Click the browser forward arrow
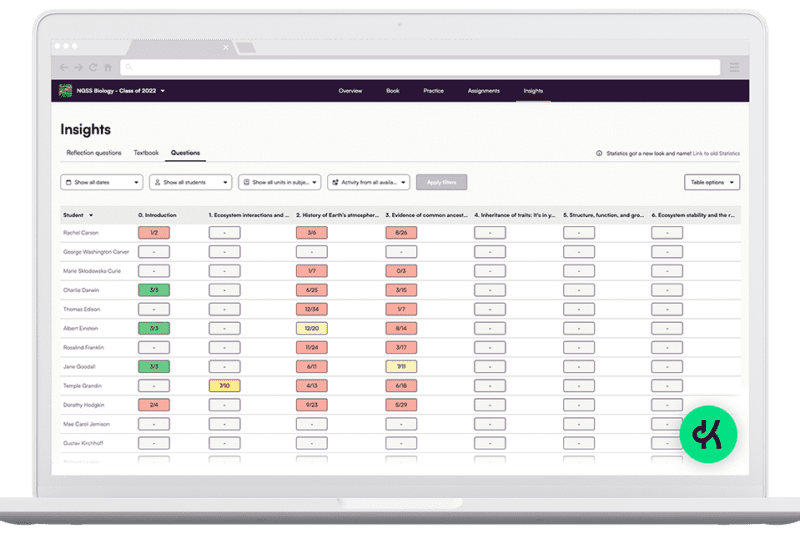Screen dimensions: 800x534 (x=79, y=68)
